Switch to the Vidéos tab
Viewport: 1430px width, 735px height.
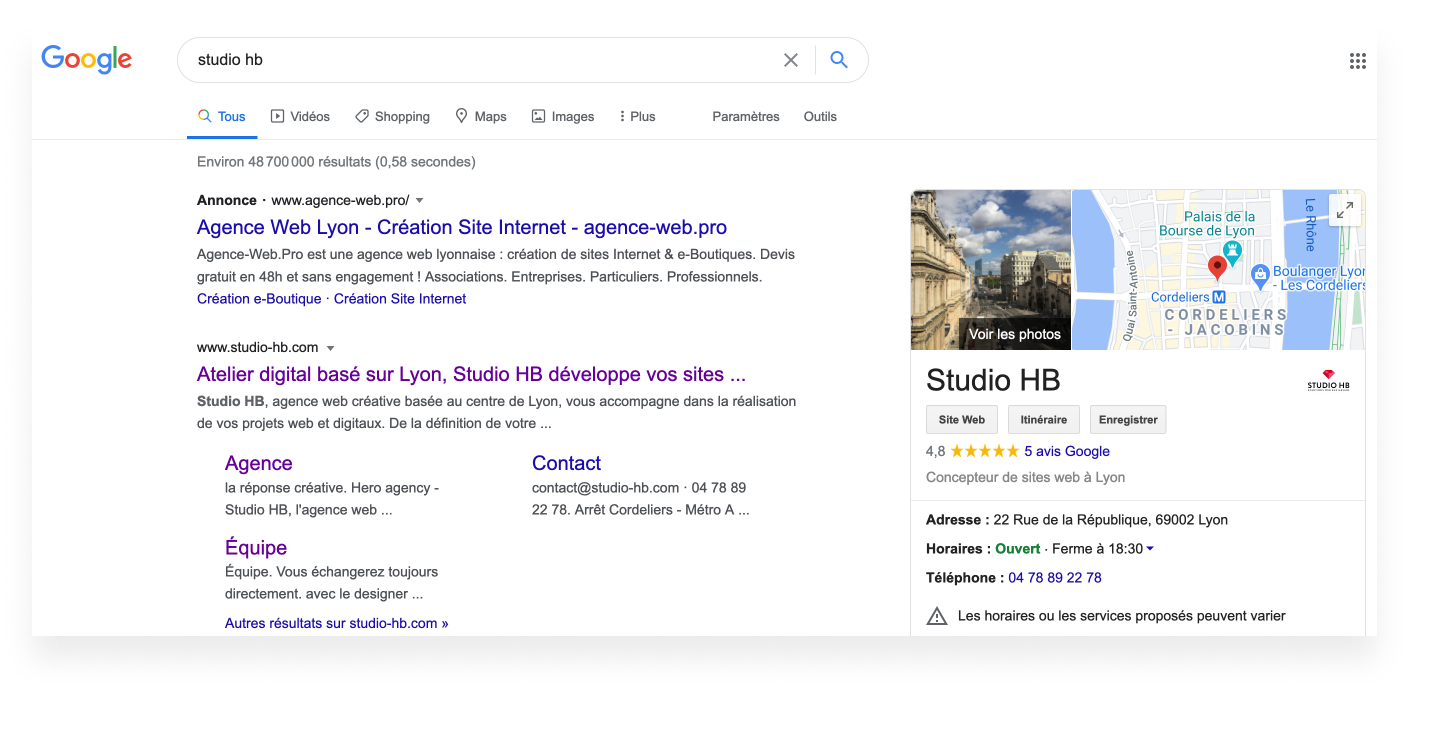[x=300, y=117]
